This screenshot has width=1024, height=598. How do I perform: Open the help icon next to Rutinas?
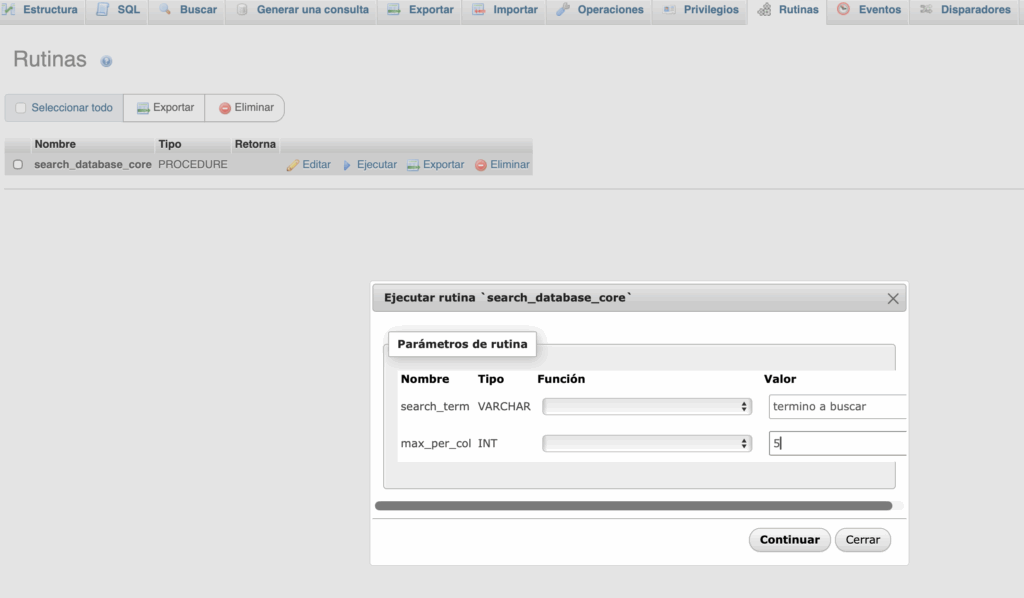tap(106, 60)
